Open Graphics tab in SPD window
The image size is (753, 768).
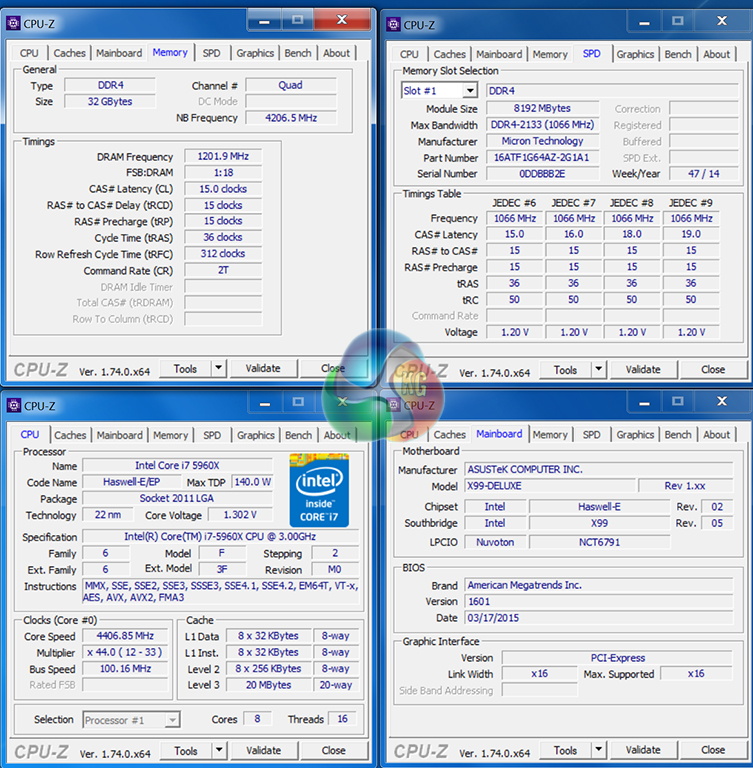(635, 54)
